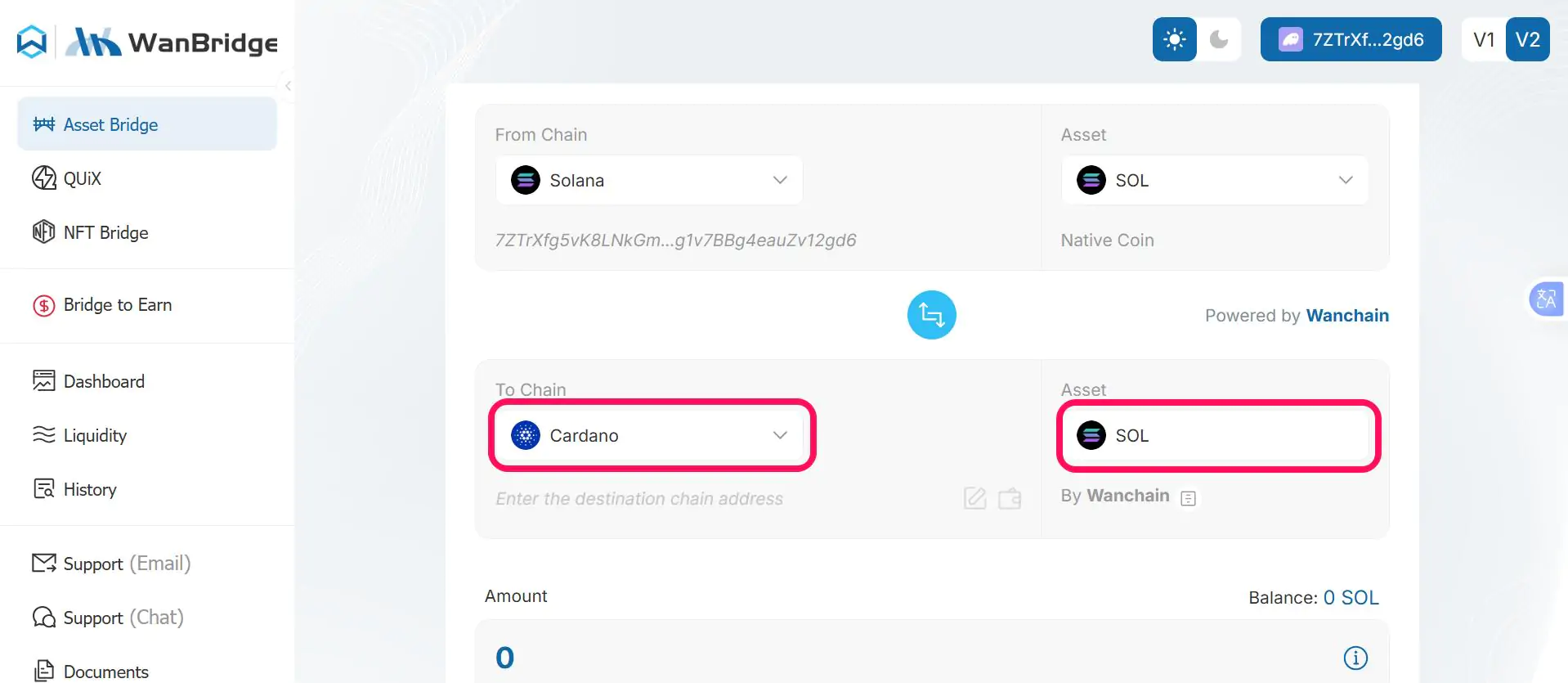The height and width of the screenshot is (683, 1568).
Task: Click the Bridge to Earn dollar icon
Action: 43,305
